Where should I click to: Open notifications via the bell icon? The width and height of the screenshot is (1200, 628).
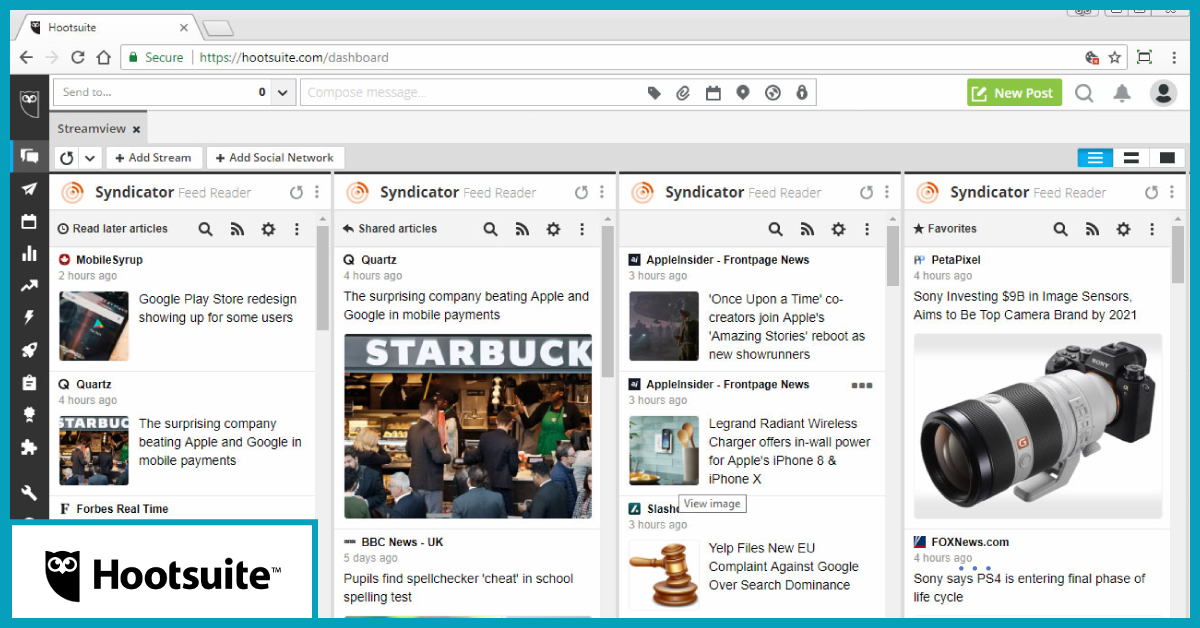pyautogui.click(x=1121, y=92)
